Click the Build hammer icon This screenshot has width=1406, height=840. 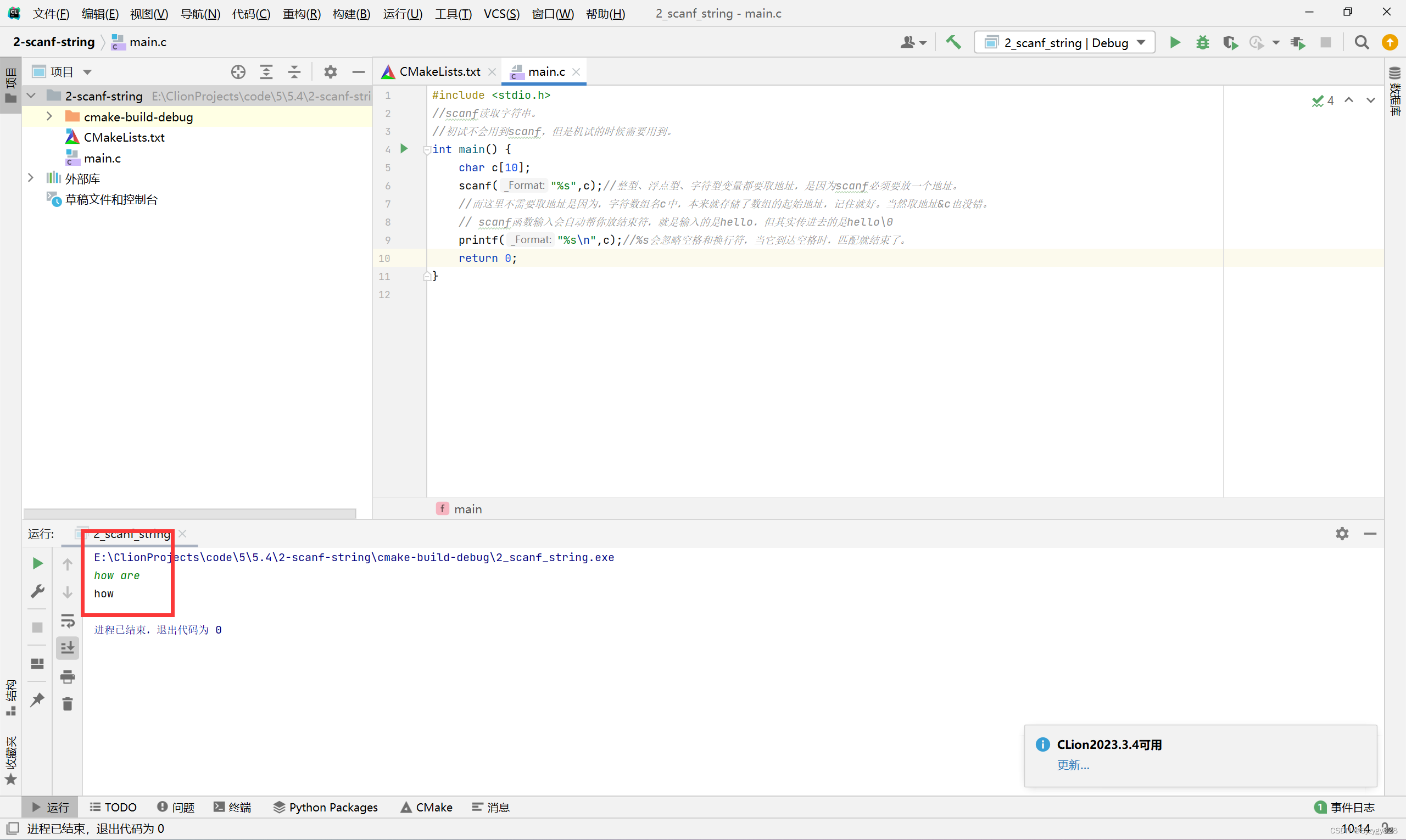click(x=953, y=42)
